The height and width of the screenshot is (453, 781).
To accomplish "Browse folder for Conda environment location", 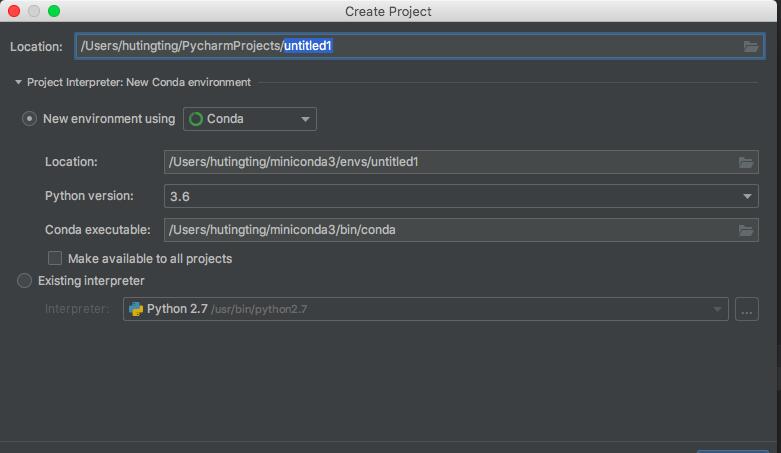I will pos(746,162).
